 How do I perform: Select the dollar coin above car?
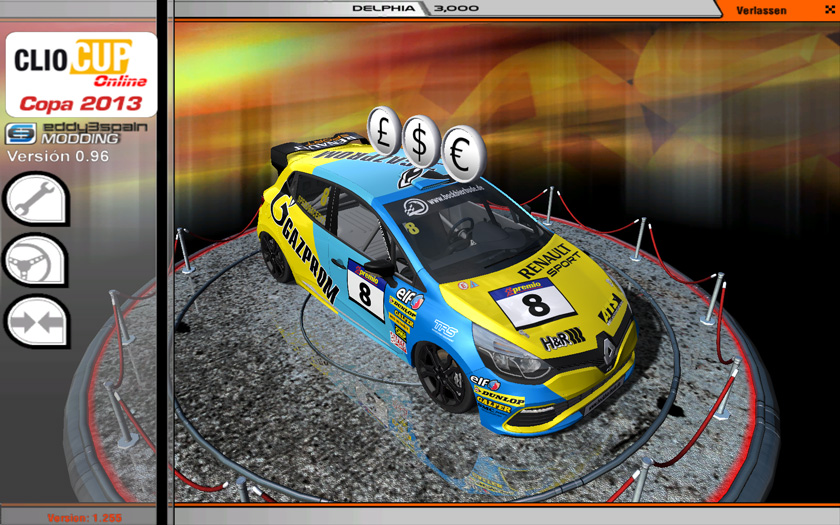pos(422,141)
